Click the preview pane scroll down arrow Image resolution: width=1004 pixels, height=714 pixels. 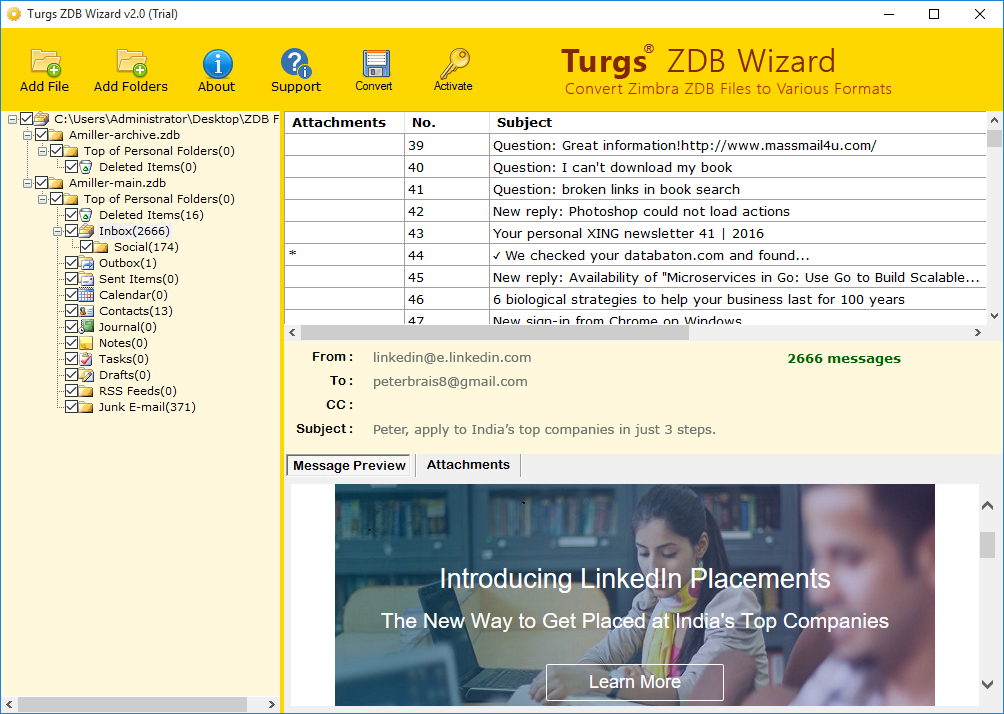pos(987,685)
